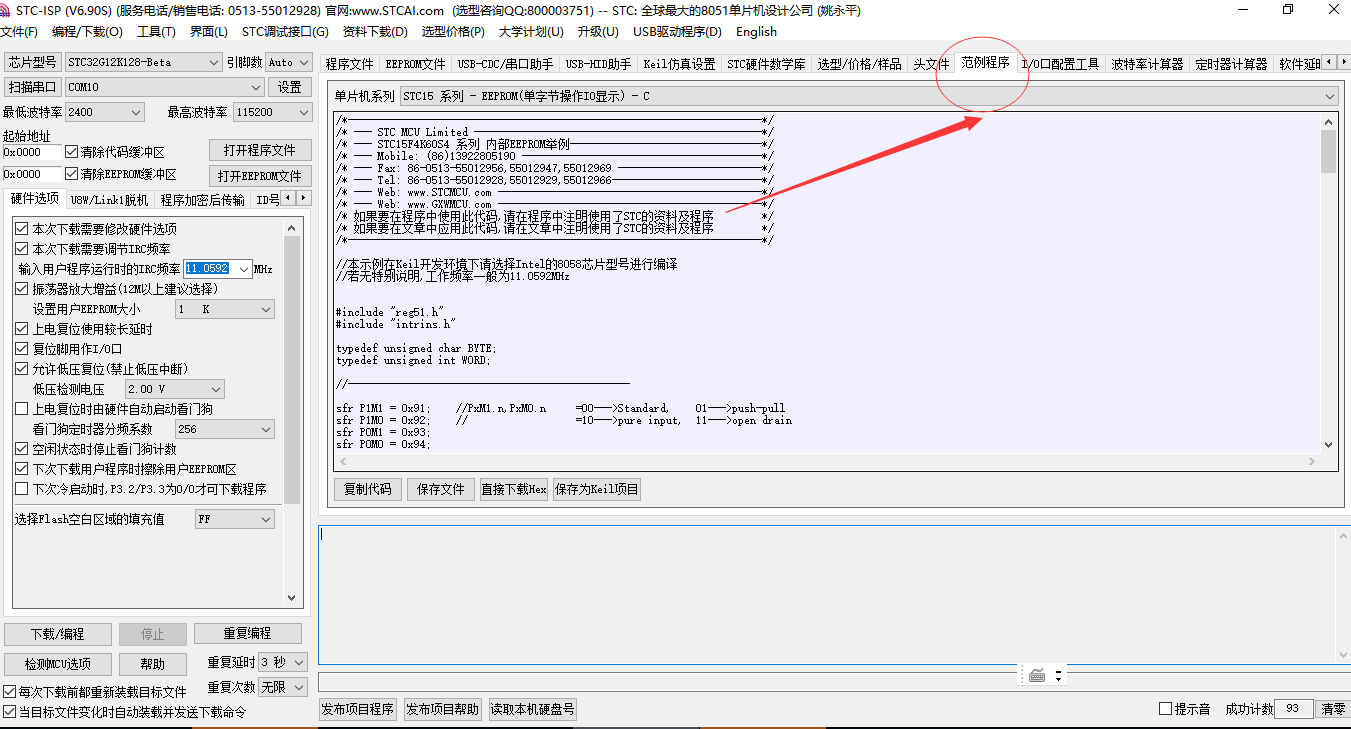
Task: Open the 重复延时 3 秒 dropdown
Action: (284, 662)
